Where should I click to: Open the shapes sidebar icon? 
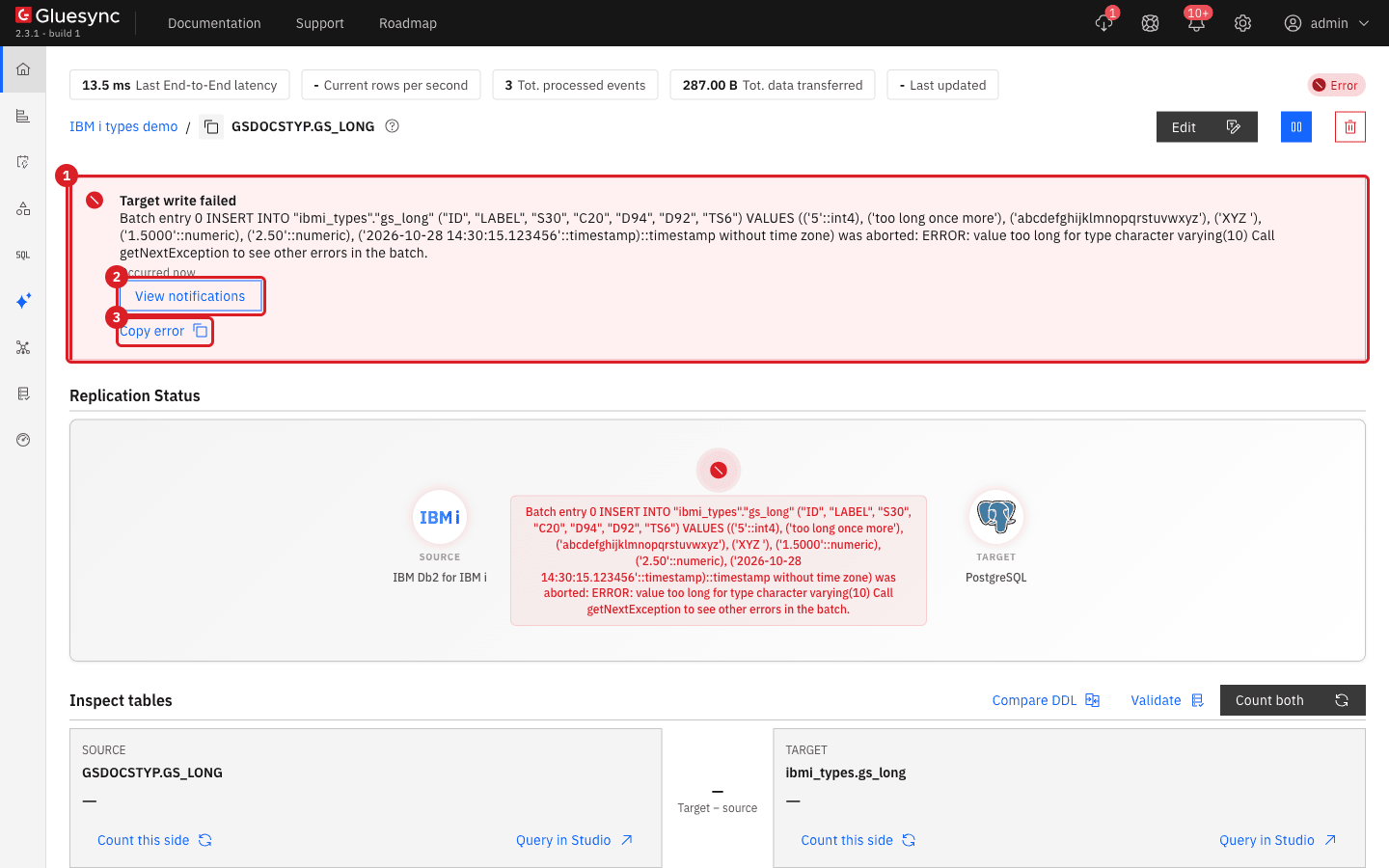pyautogui.click(x=23, y=208)
